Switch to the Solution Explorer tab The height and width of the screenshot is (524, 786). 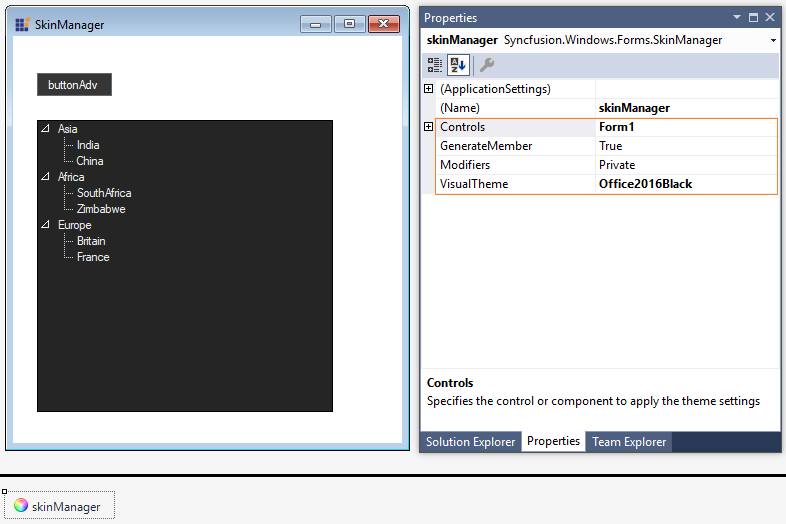click(470, 442)
